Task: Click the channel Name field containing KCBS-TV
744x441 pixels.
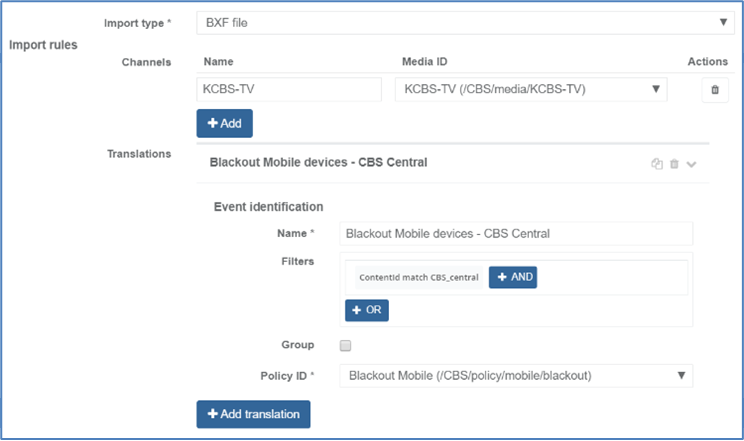Action: [x=290, y=90]
